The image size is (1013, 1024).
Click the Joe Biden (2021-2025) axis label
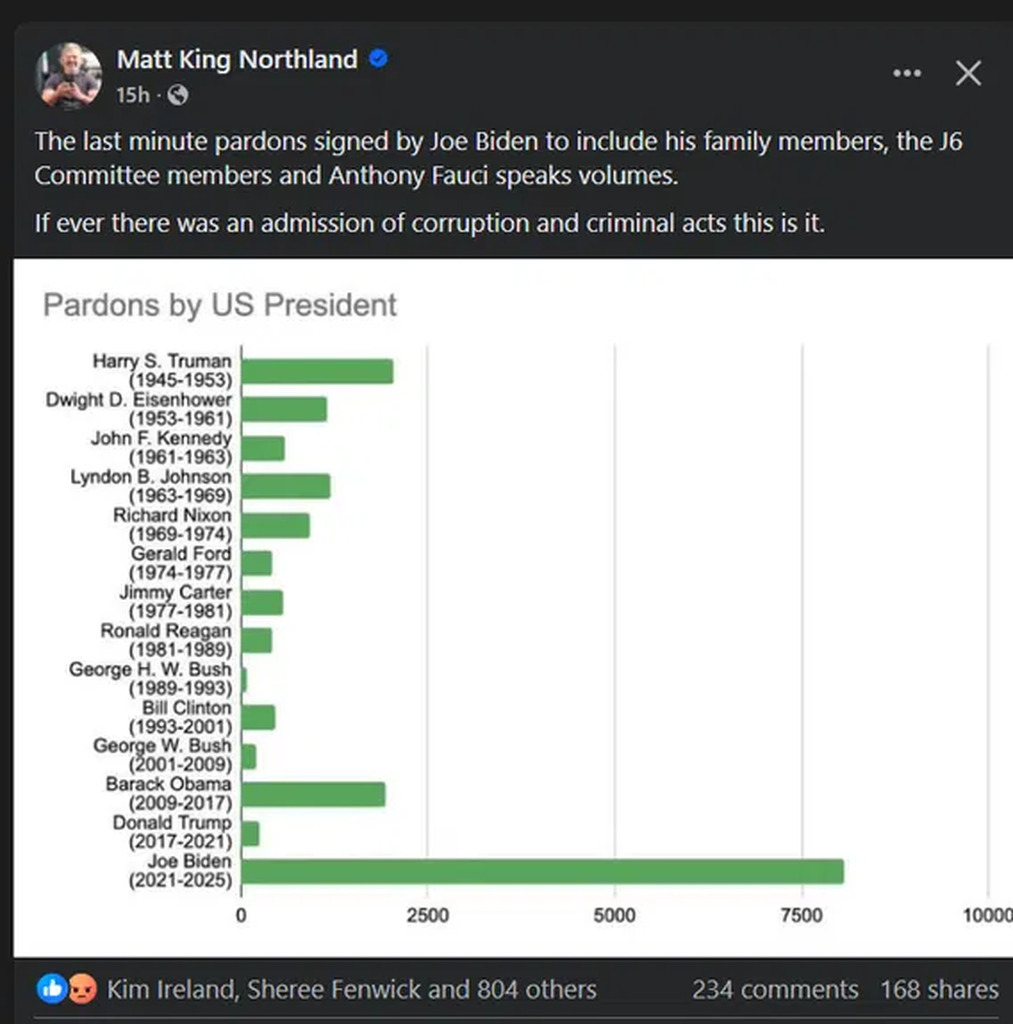[180, 871]
